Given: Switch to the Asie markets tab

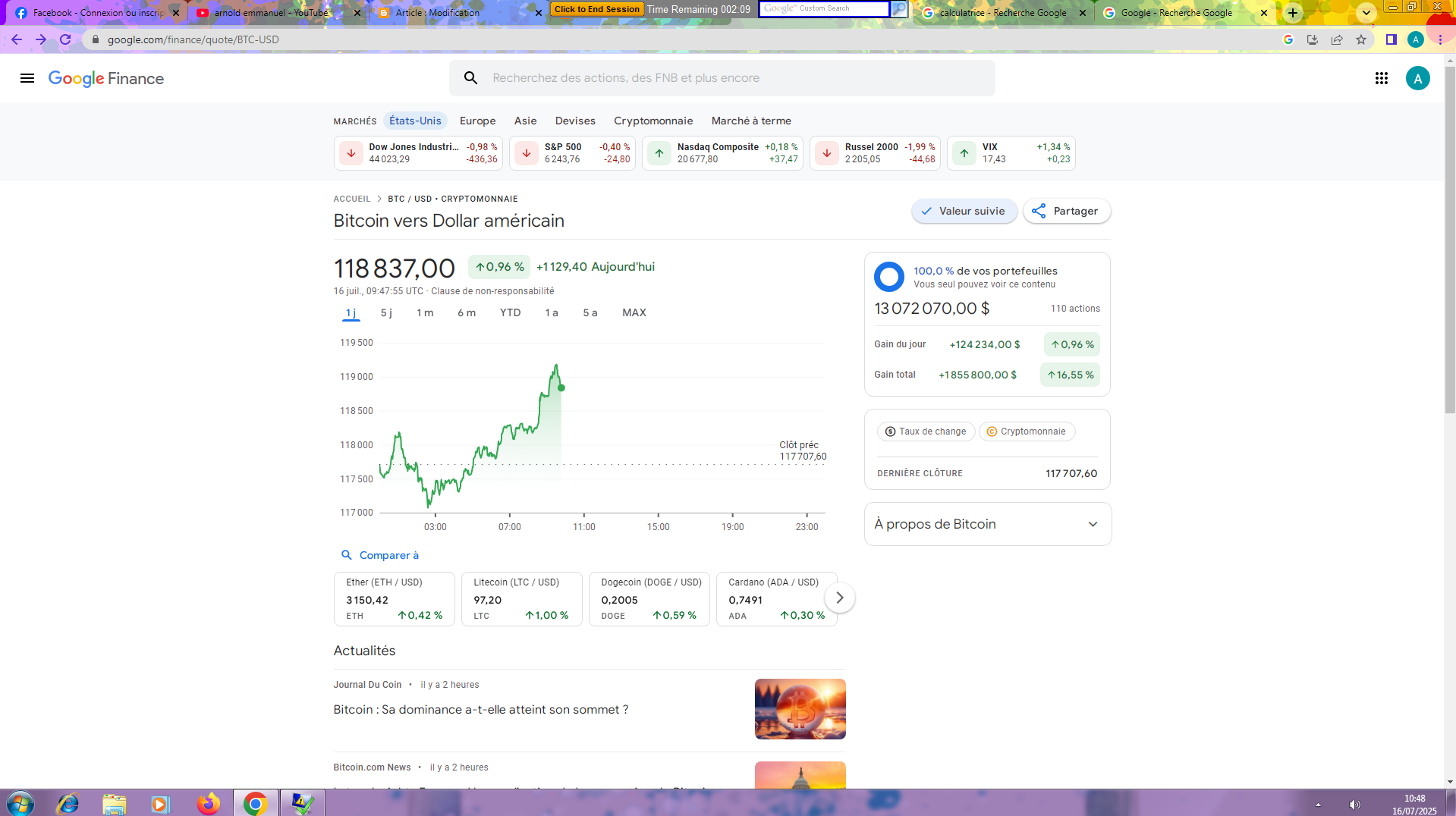Looking at the screenshot, I should [x=525, y=121].
